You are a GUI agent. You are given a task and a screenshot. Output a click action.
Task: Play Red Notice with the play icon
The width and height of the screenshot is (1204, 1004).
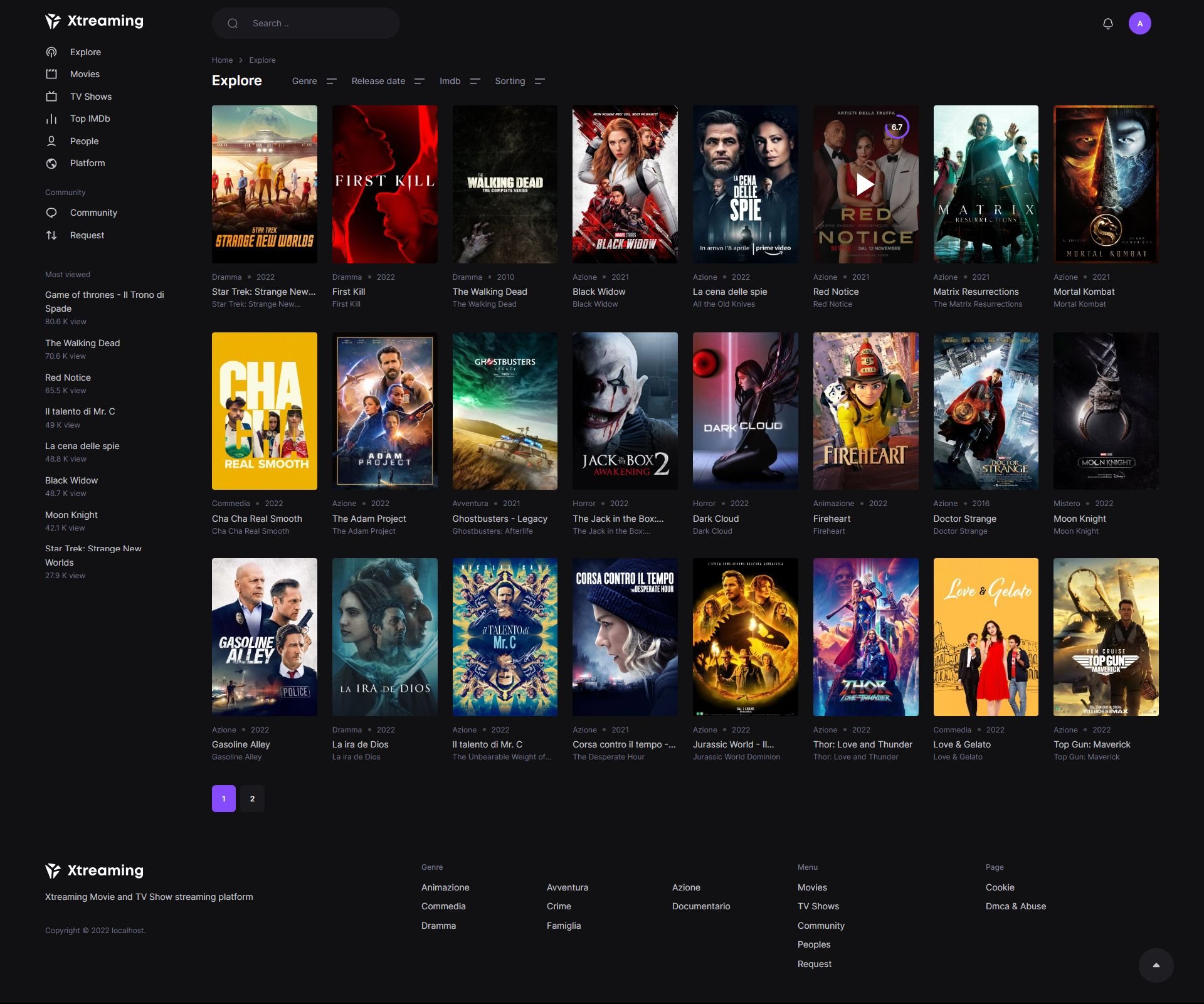pyautogui.click(x=865, y=184)
